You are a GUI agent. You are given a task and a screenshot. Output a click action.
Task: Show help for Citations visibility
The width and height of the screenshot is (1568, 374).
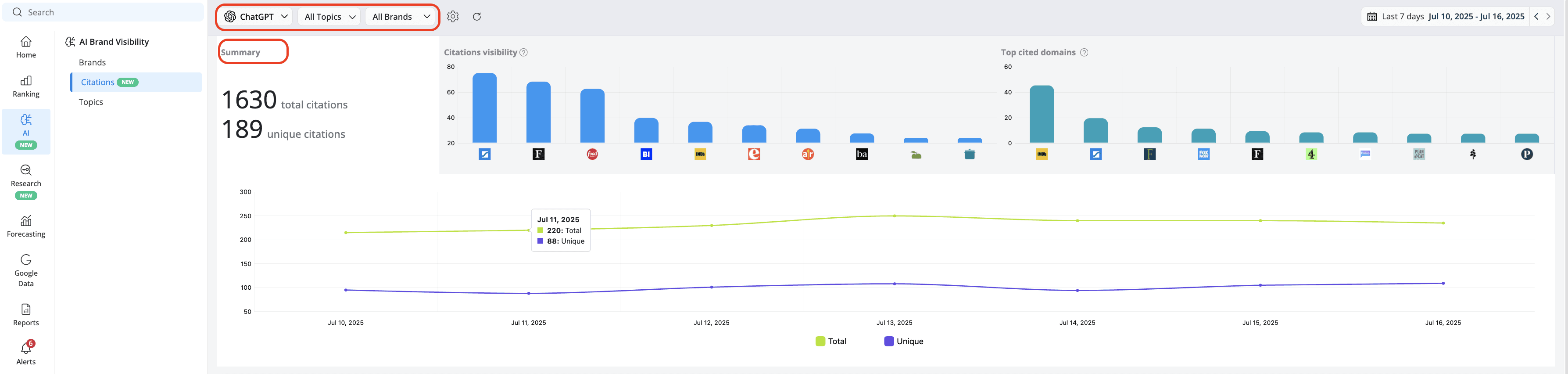[523, 52]
